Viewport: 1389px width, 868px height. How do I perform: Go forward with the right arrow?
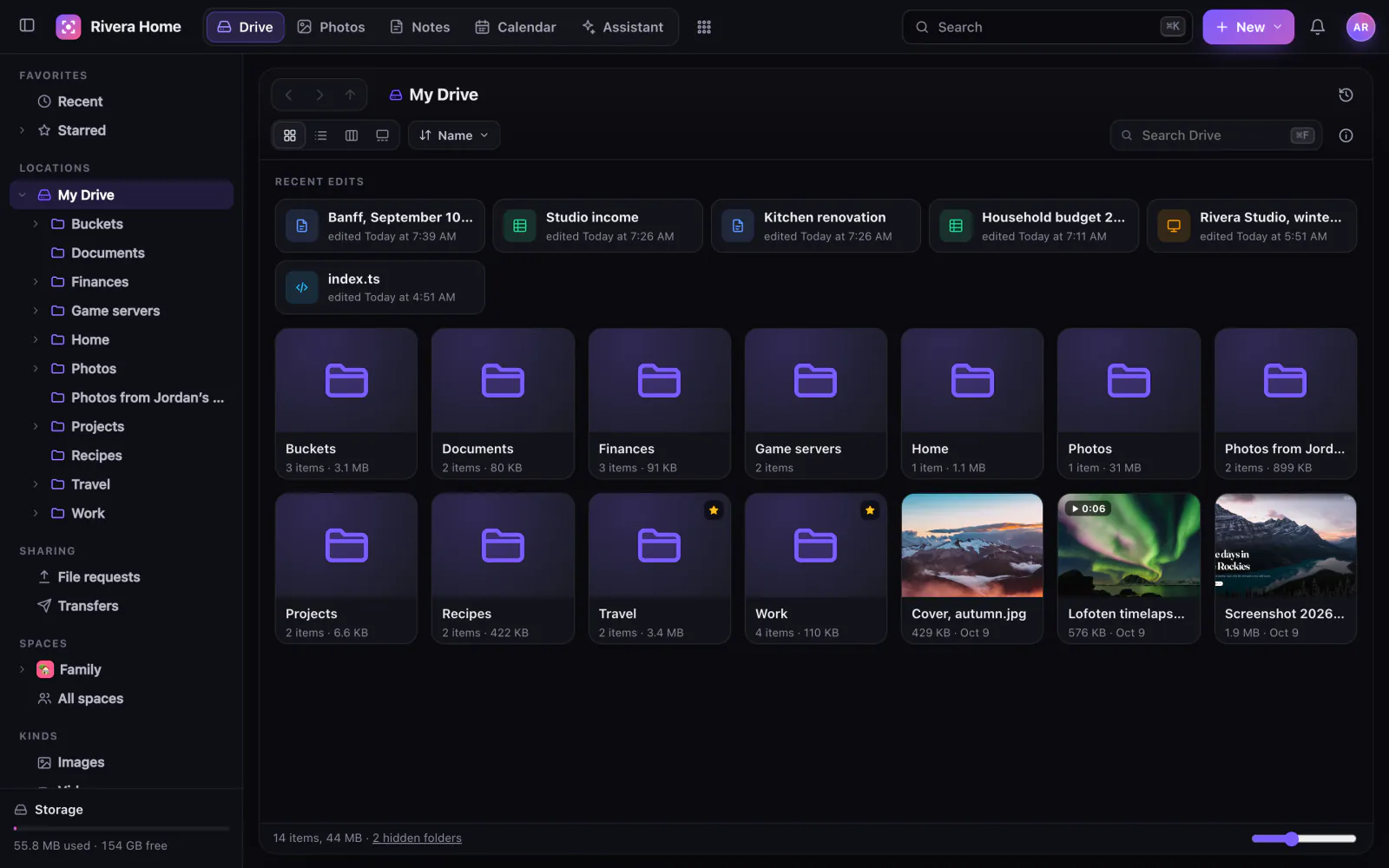[319, 95]
